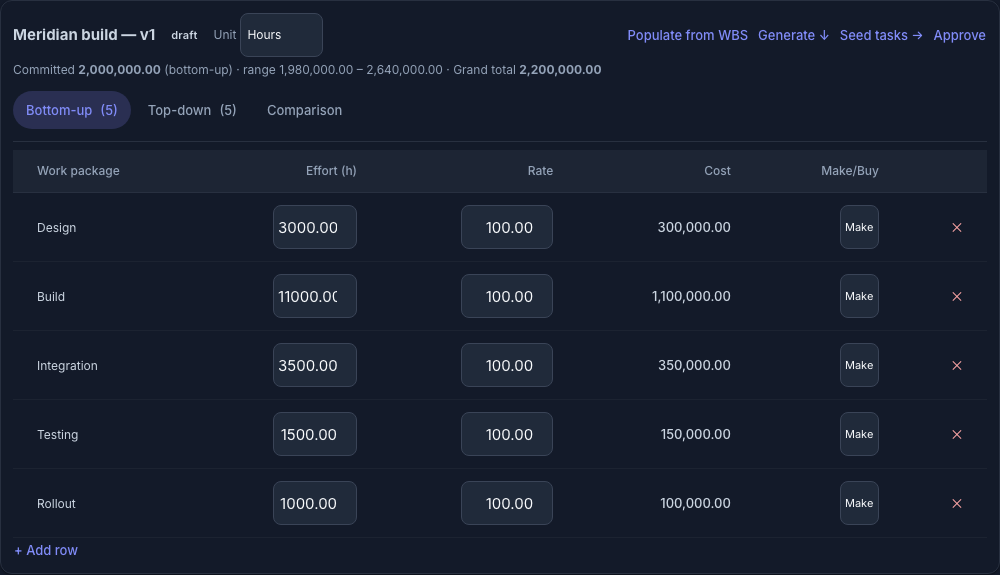Select the Integration work package name
Viewport: 1000px width, 575px height.
coord(67,366)
